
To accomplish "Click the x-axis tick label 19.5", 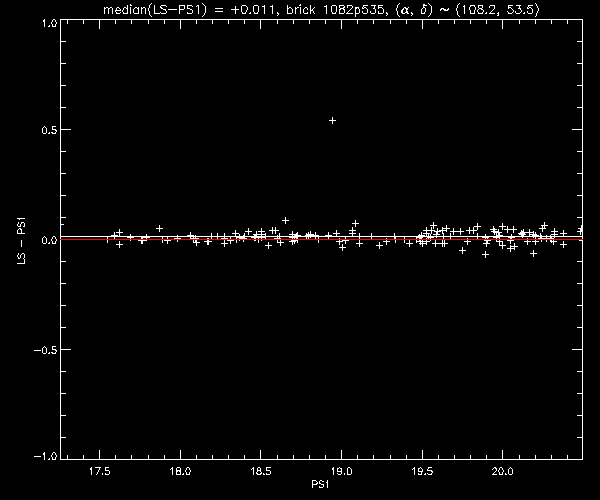I will click(x=422, y=471).
